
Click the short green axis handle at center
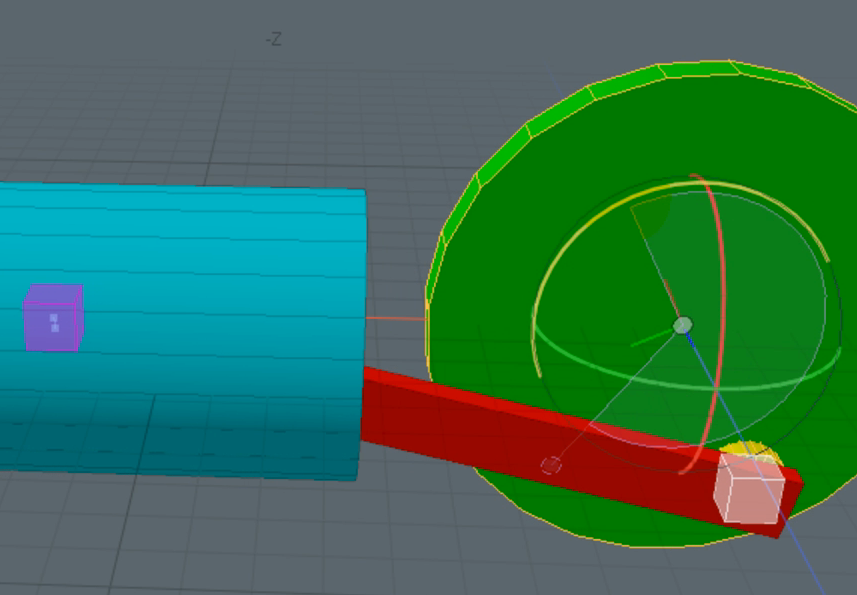tap(650, 338)
